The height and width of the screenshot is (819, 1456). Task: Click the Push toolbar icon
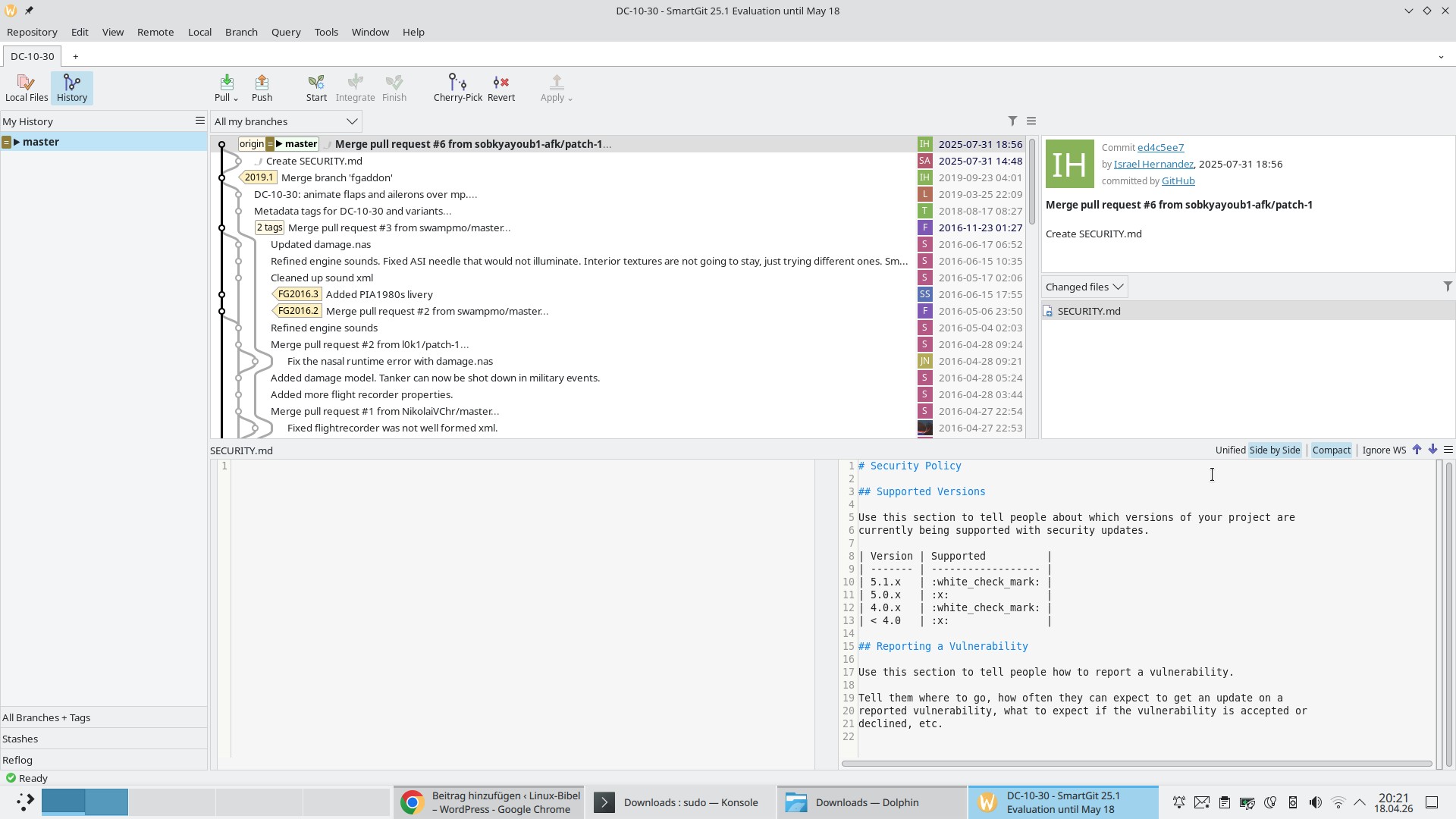(262, 83)
